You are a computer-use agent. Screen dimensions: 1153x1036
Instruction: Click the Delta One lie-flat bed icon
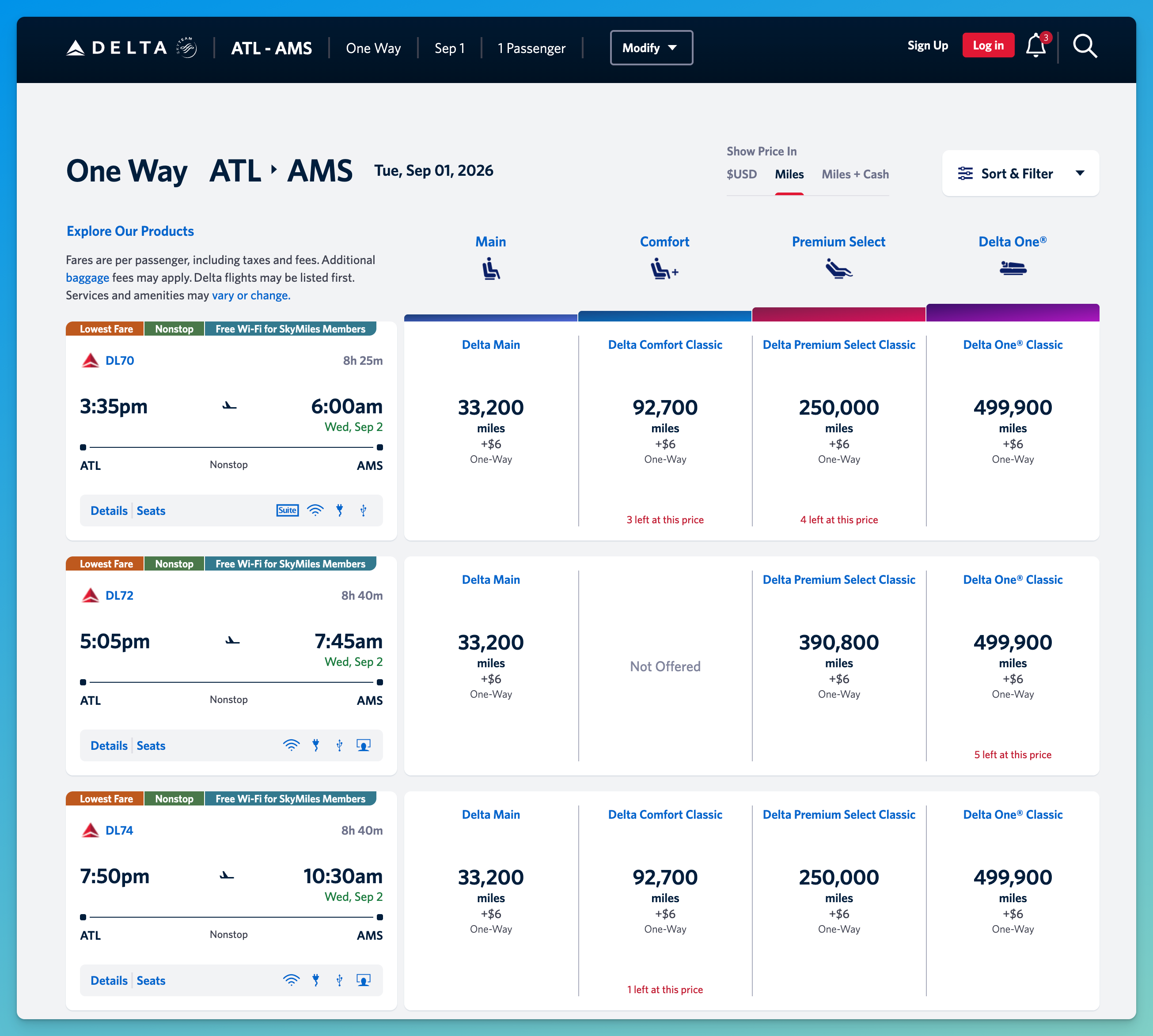1013,268
